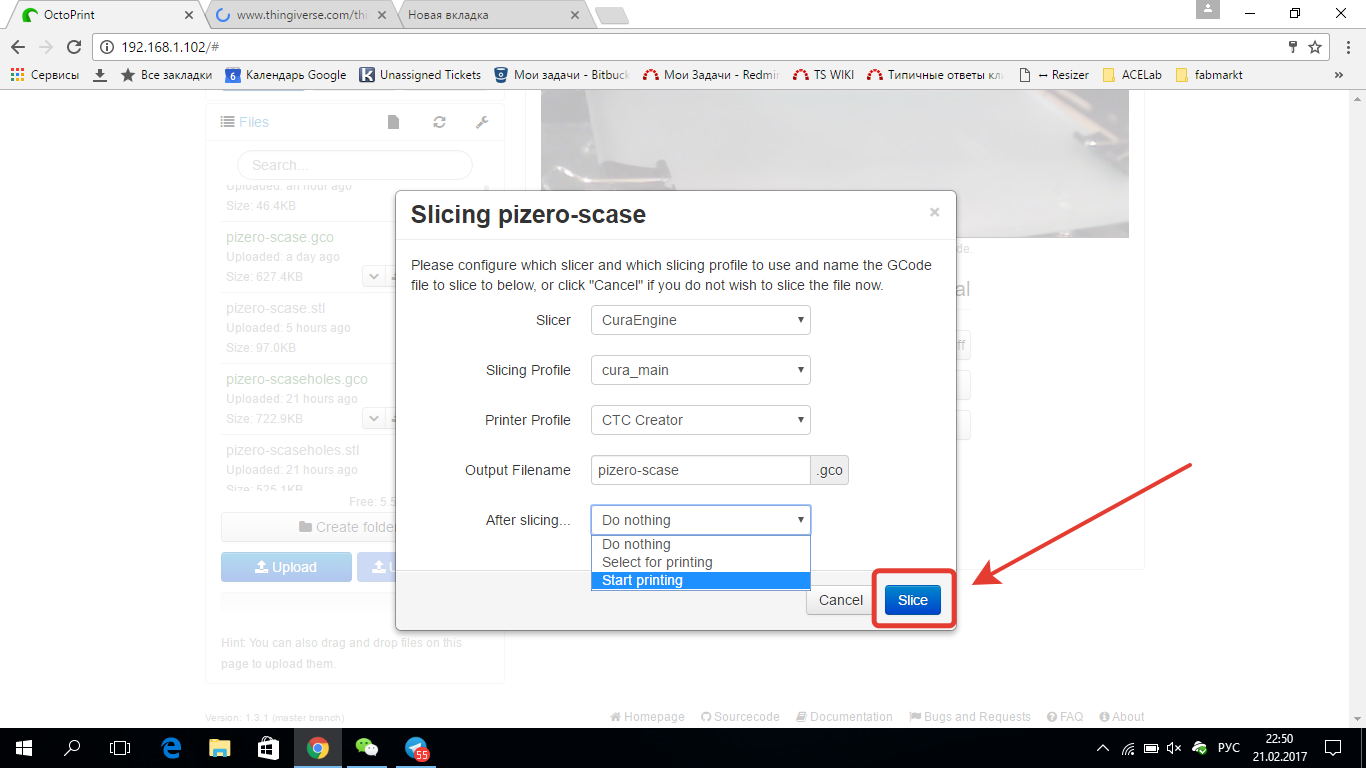Select file pizero-scaseholes.gco
The height and width of the screenshot is (768, 1366).
pyautogui.click(x=297, y=379)
